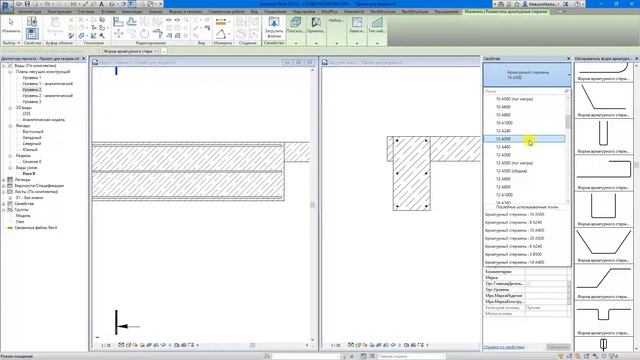This screenshot has width=640, height=360.
Task: Select the wide open-top U rebar shape thumbnail
Action: point(604,209)
